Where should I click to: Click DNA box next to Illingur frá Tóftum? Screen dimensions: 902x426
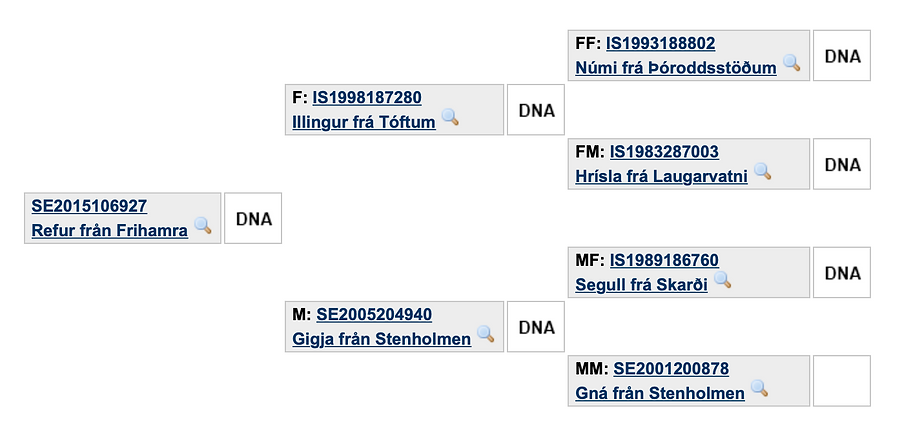click(x=536, y=110)
